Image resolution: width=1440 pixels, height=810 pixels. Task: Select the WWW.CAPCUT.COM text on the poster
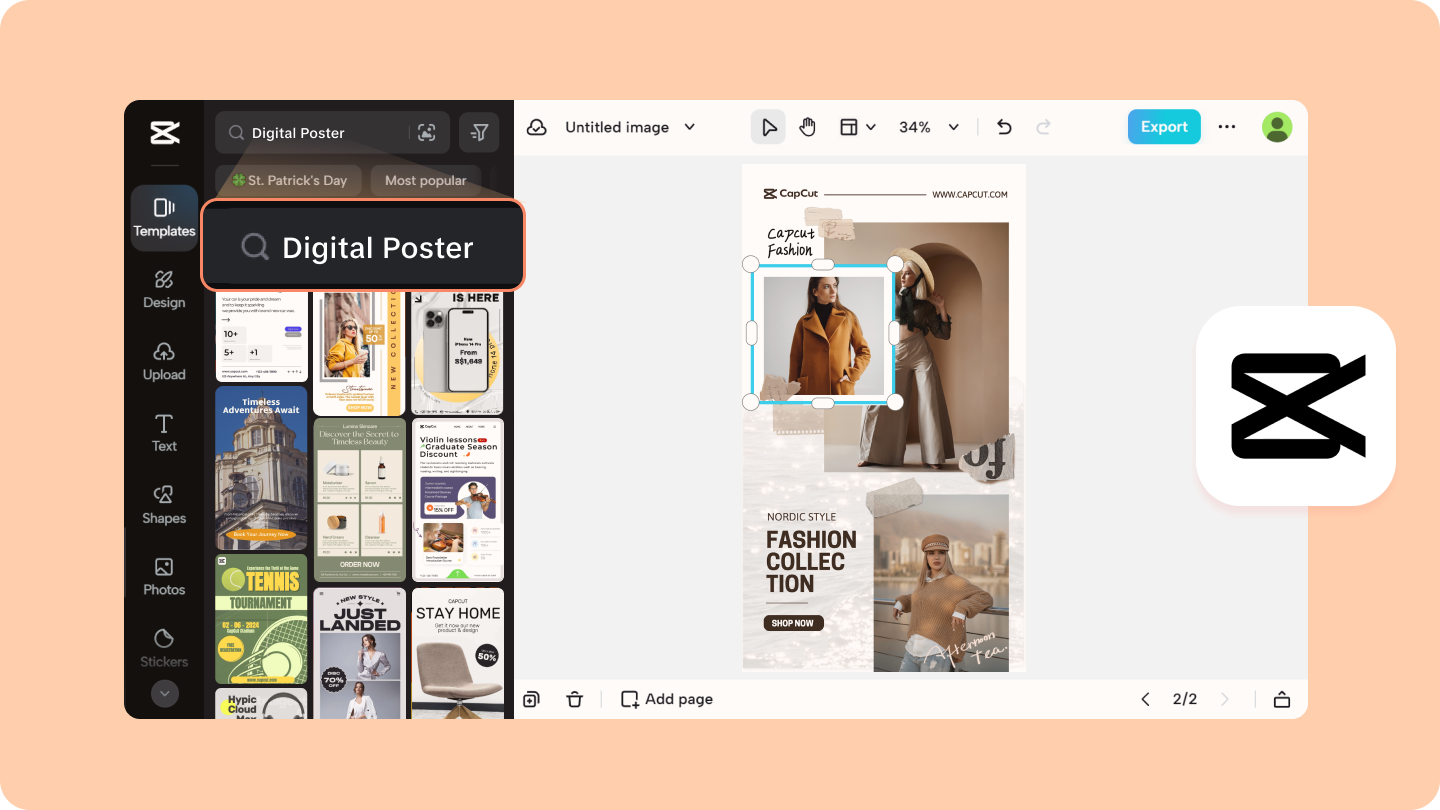coord(970,194)
